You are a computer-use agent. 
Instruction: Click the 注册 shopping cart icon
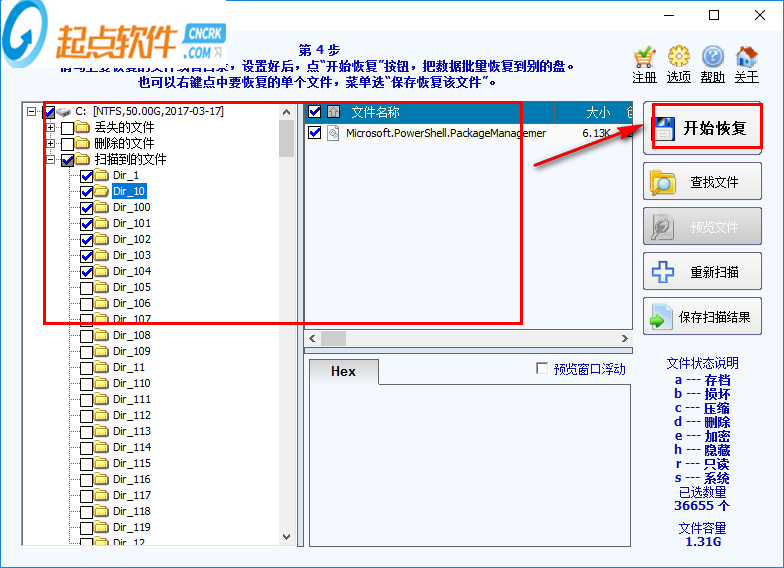644,57
